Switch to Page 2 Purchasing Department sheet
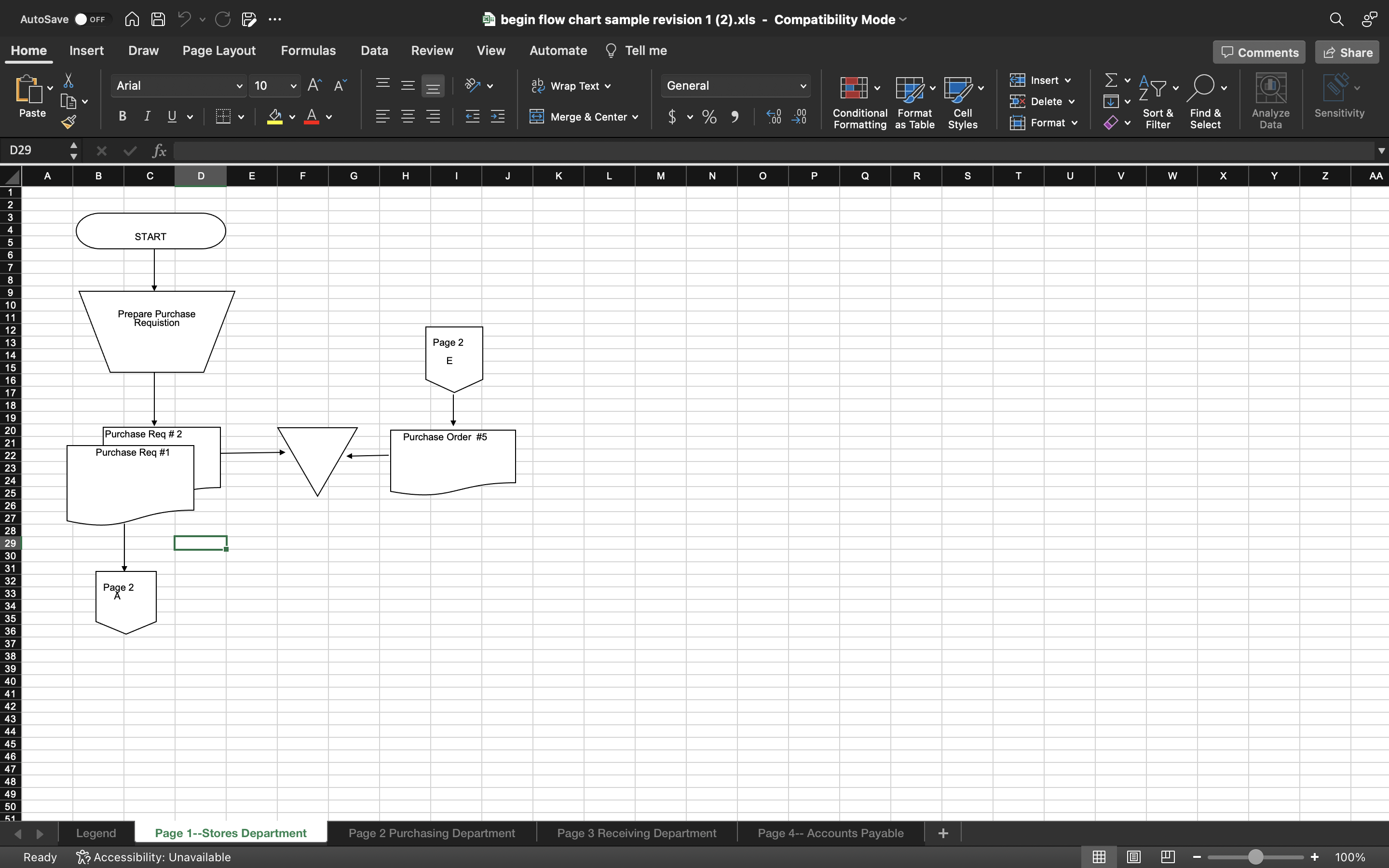The height and width of the screenshot is (868, 1389). 431,833
